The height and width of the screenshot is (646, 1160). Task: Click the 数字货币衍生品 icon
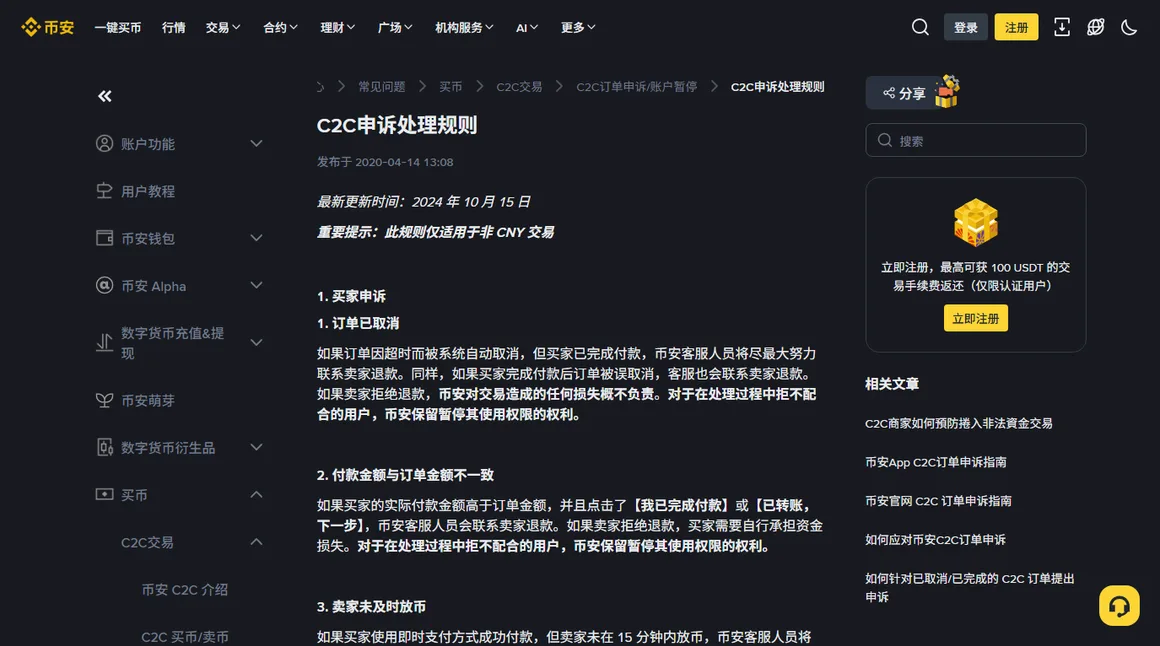pos(104,448)
